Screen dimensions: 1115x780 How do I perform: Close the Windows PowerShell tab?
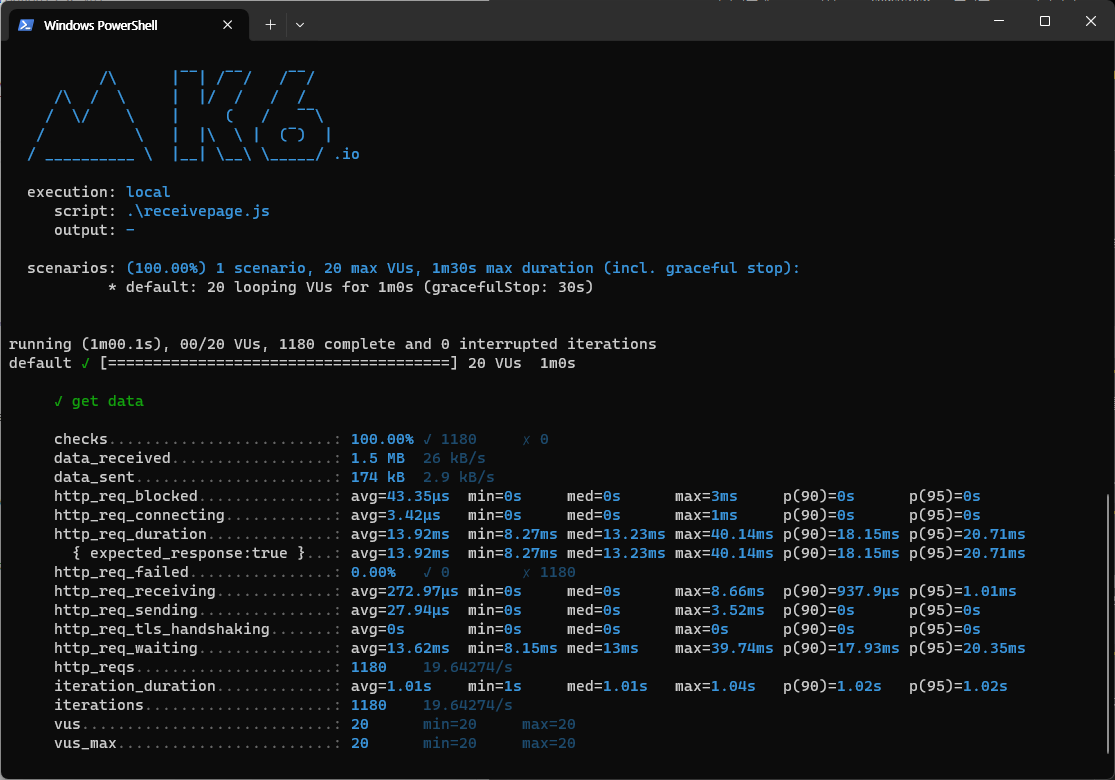tap(228, 25)
